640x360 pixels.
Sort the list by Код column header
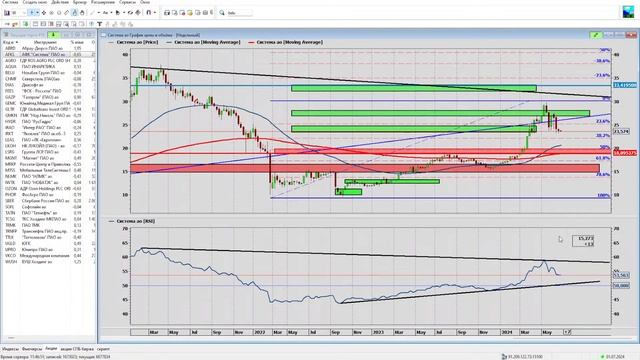[x=10, y=42]
